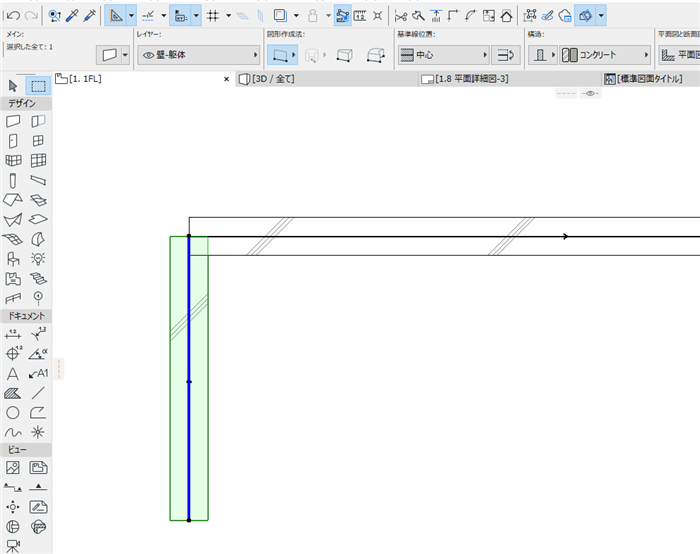Select the Stair tool
The image size is (700, 554).
pos(38,279)
